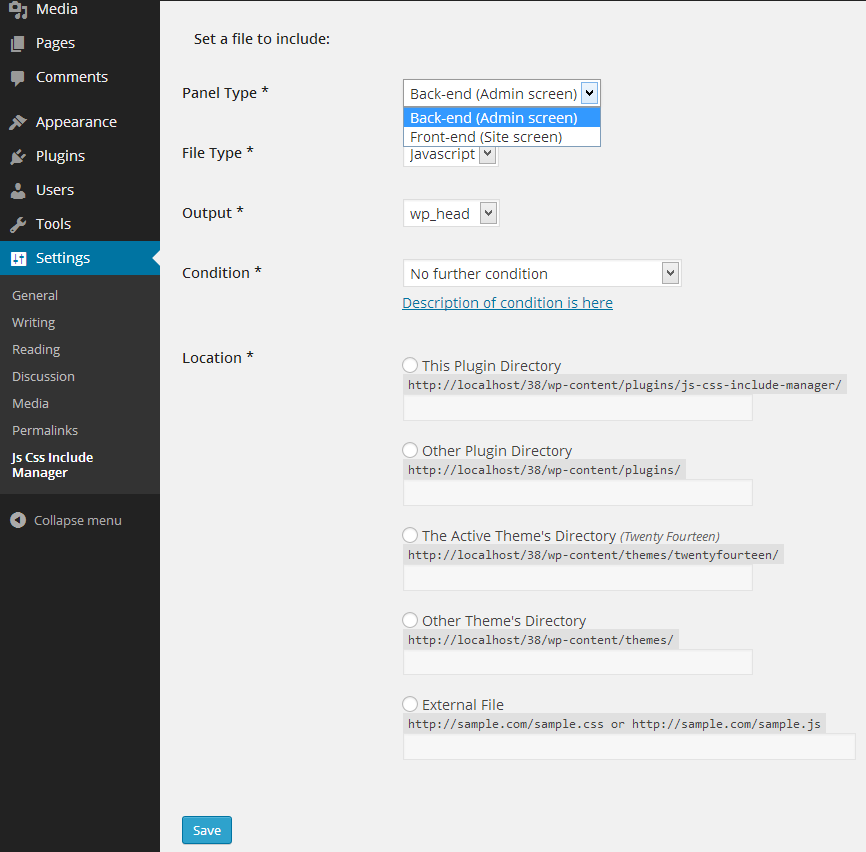Click the 'Panel Type *' label
The height and width of the screenshot is (852, 866).
tap(225, 93)
